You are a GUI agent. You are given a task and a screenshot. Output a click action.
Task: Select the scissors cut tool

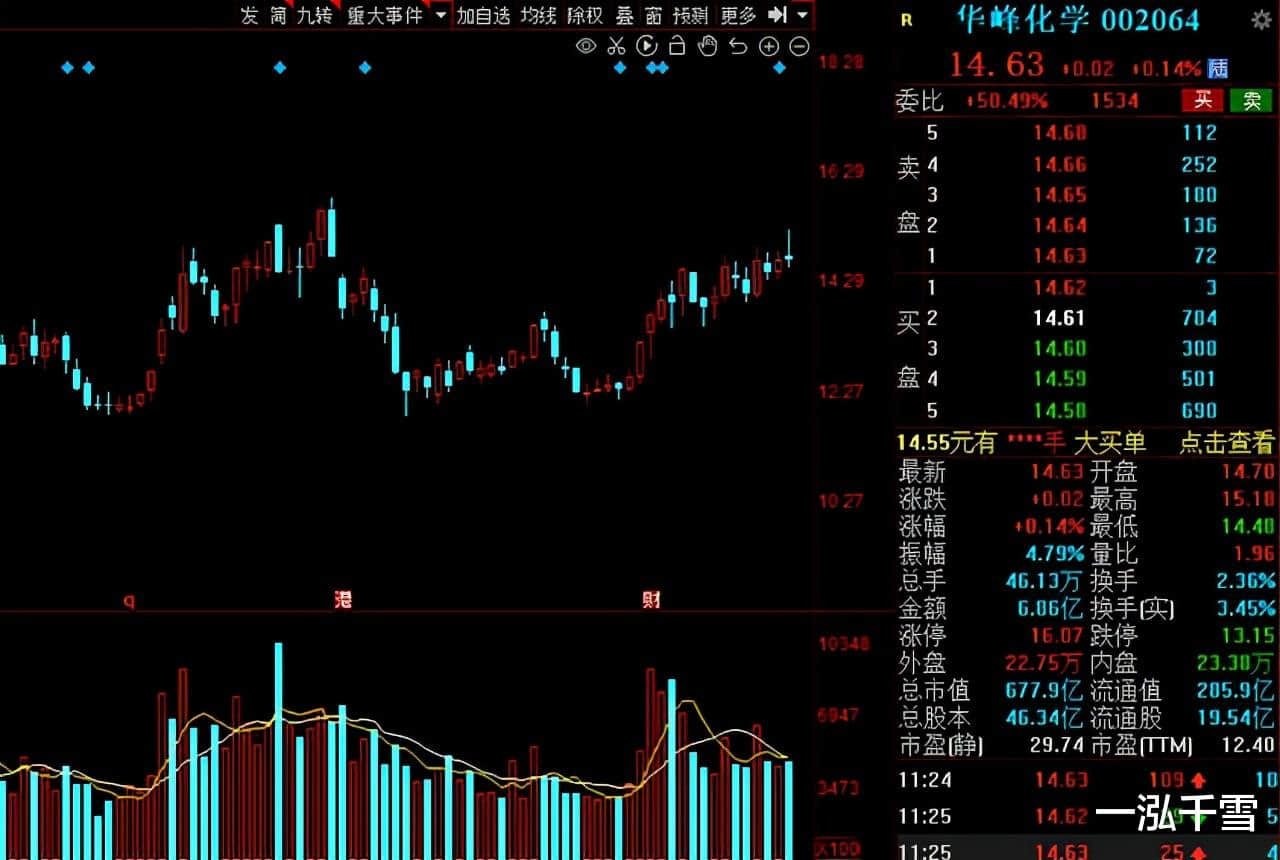click(x=616, y=46)
